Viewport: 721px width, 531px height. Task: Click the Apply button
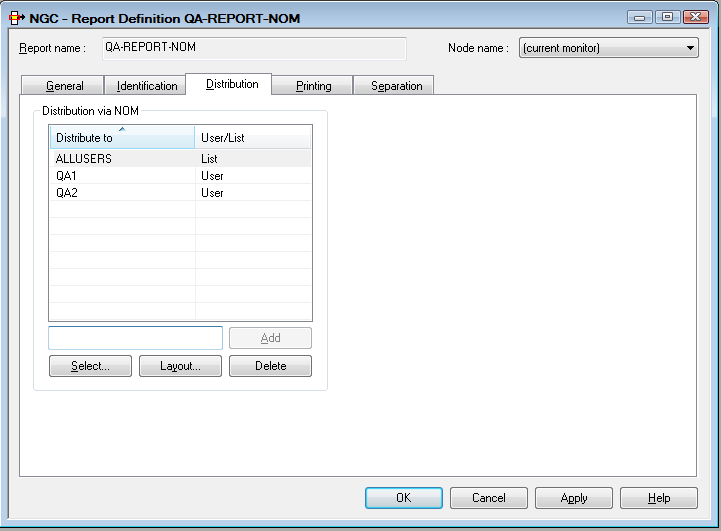(x=574, y=498)
